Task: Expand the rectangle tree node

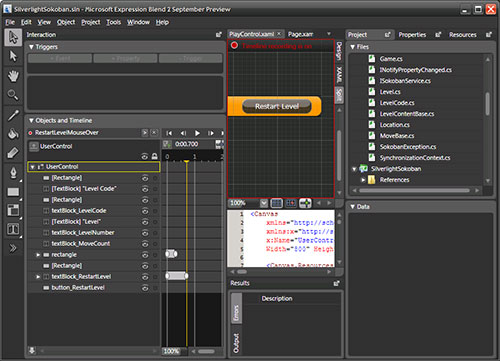Action: pos(38,255)
